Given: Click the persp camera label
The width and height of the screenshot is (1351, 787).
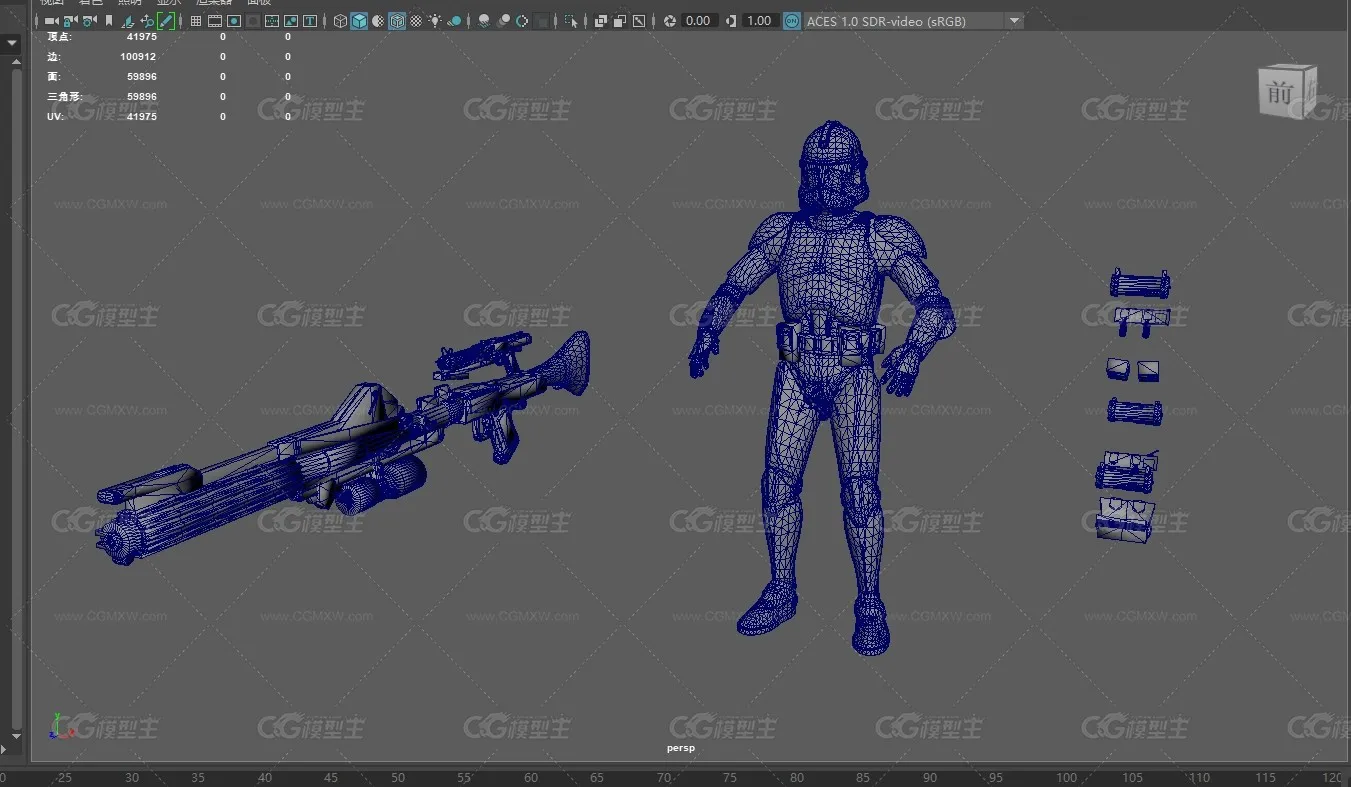Looking at the screenshot, I should point(681,747).
